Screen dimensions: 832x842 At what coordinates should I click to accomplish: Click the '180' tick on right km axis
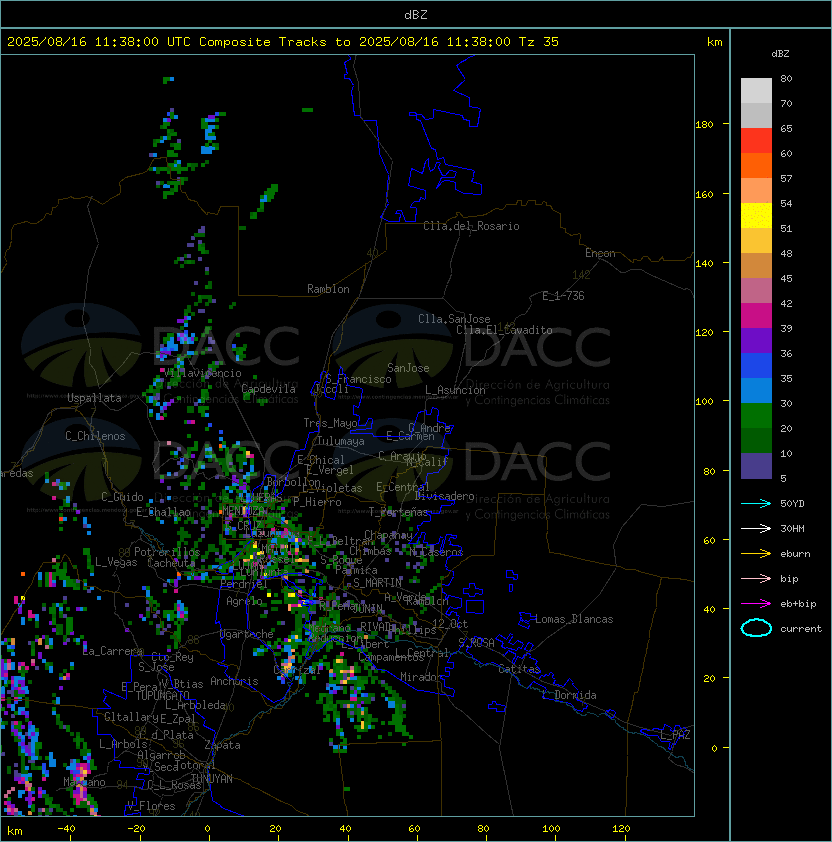pos(704,125)
